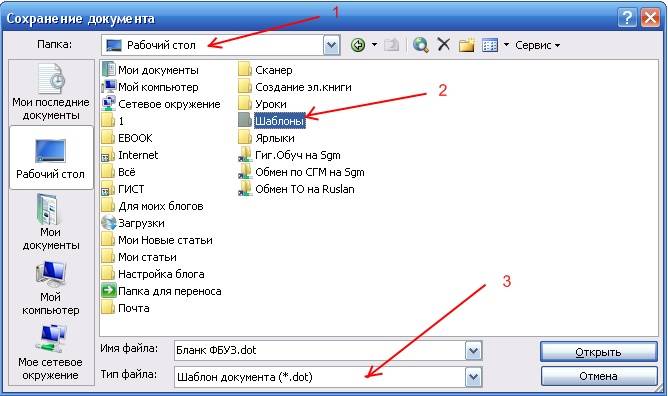Close the Сохранение документа dialog
Screen dimensions: 668x396
point(651,18)
